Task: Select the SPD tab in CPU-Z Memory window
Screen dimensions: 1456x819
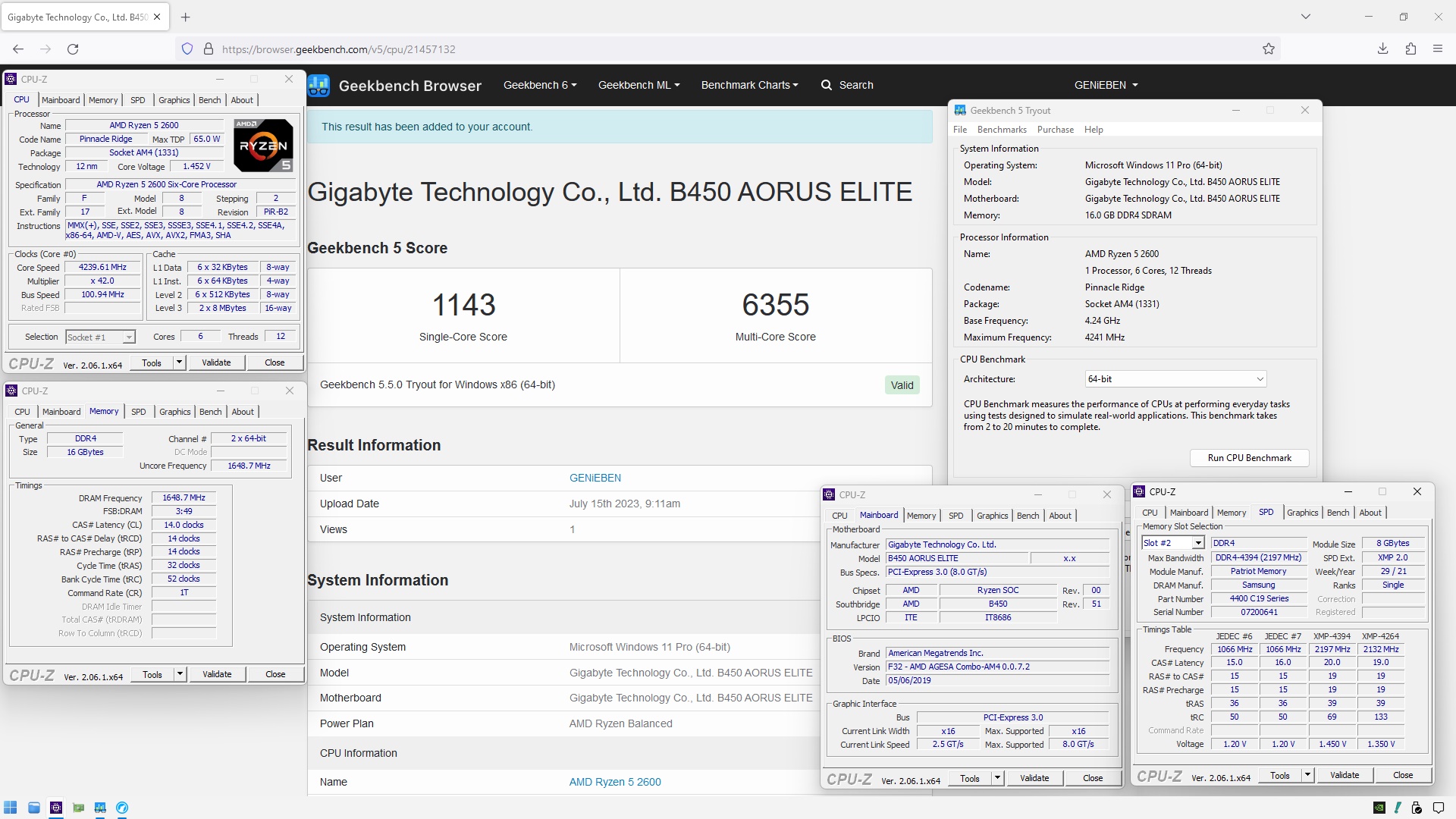Action: (x=138, y=412)
